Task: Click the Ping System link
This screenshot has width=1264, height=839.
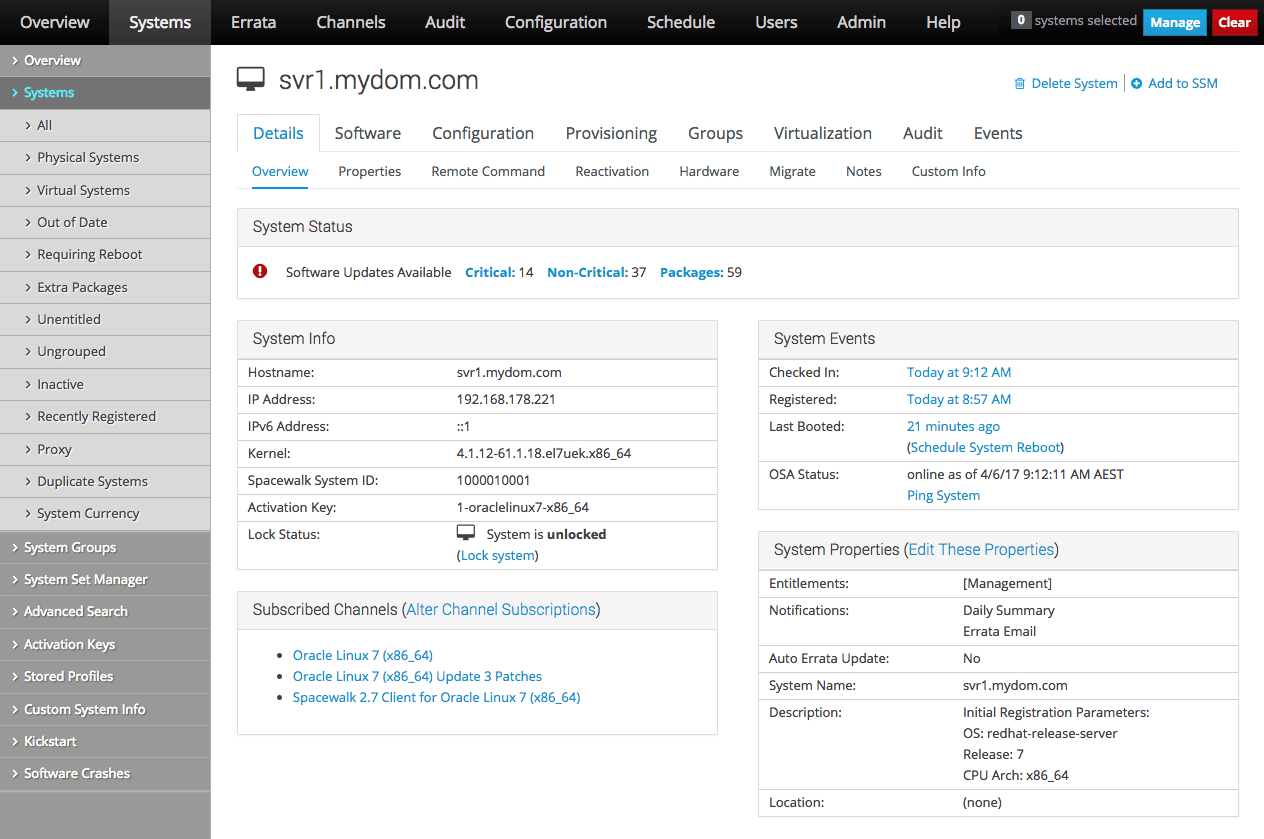Action: tap(943, 495)
